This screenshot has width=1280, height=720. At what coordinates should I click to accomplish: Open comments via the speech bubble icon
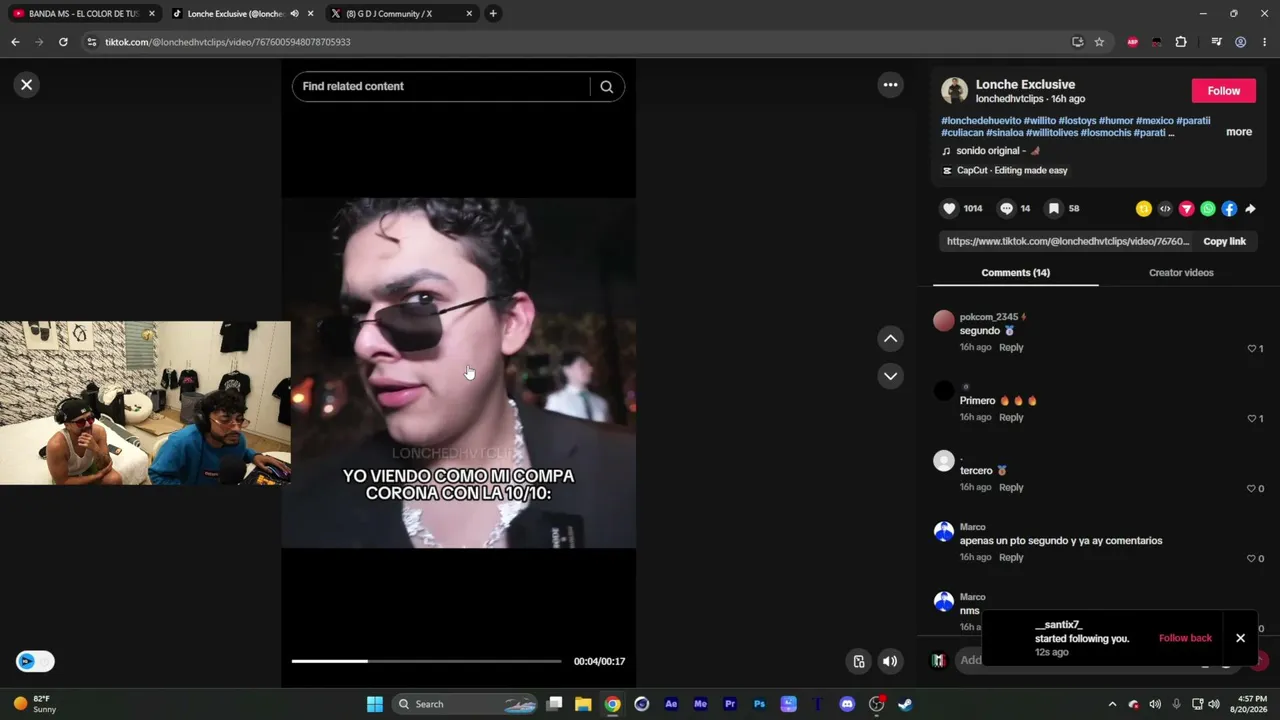[1006, 209]
